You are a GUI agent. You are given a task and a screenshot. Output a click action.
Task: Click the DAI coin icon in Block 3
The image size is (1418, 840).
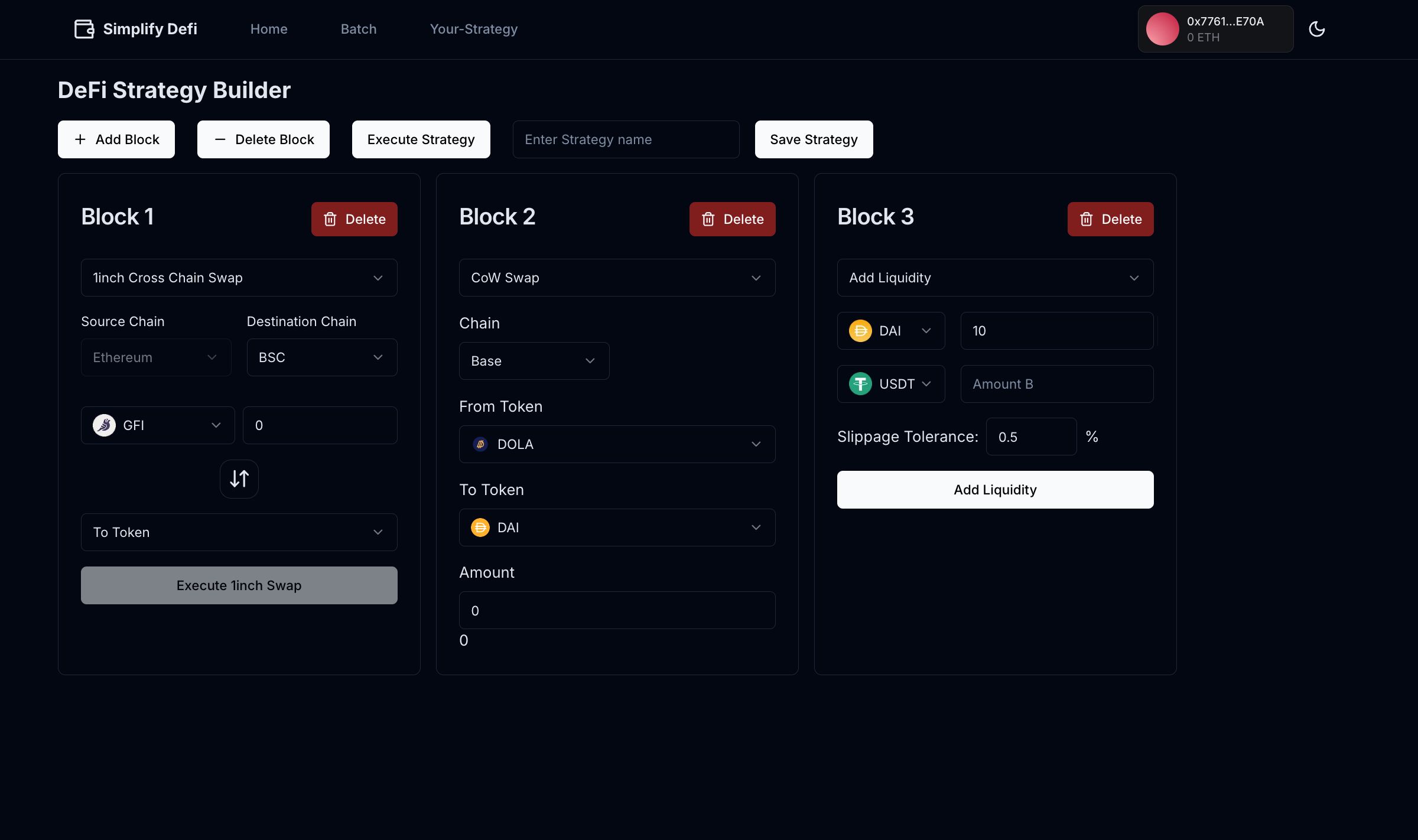[x=860, y=331]
